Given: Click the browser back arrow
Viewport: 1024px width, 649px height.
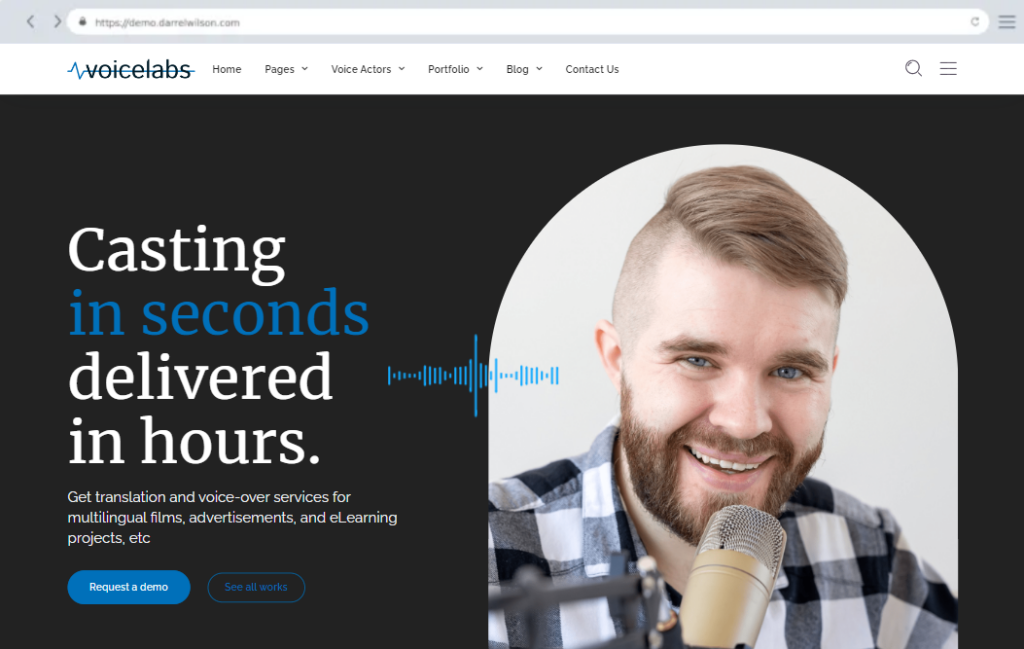Looking at the screenshot, I should 31,22.
